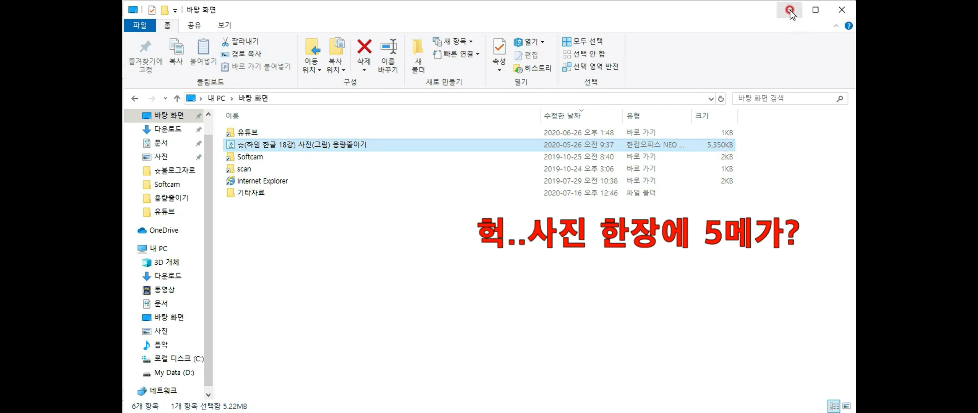Switch to details view in status bar
Viewport: 978px width, 413px height.
pyautogui.click(x=832, y=406)
